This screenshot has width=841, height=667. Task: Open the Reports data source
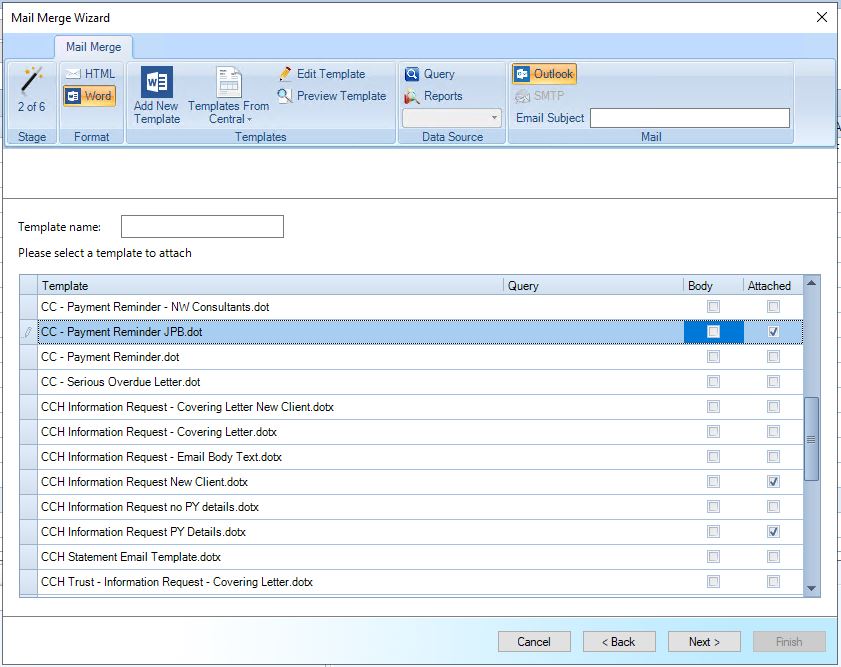(x=433, y=96)
